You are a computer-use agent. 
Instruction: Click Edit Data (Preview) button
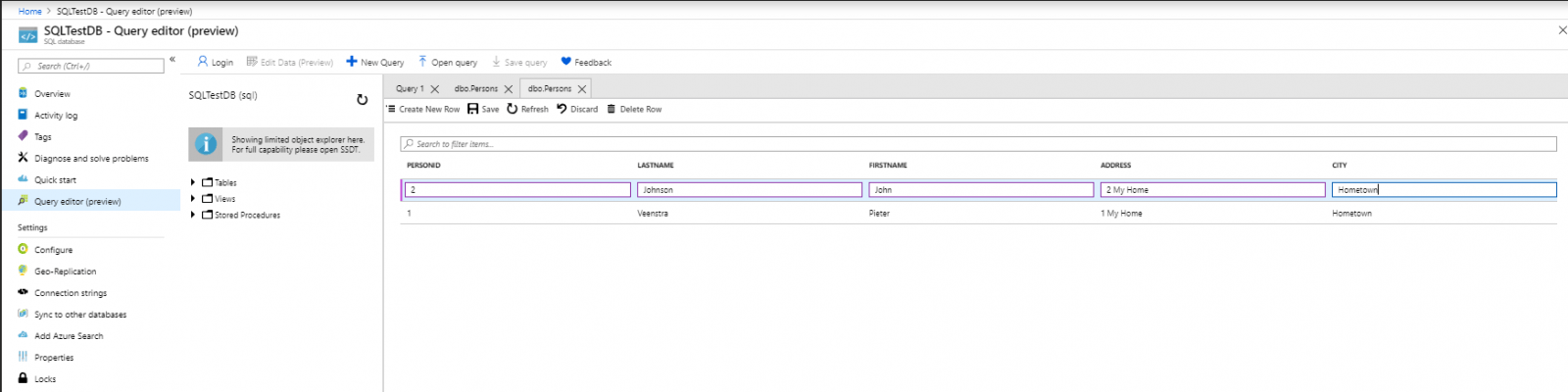290,62
